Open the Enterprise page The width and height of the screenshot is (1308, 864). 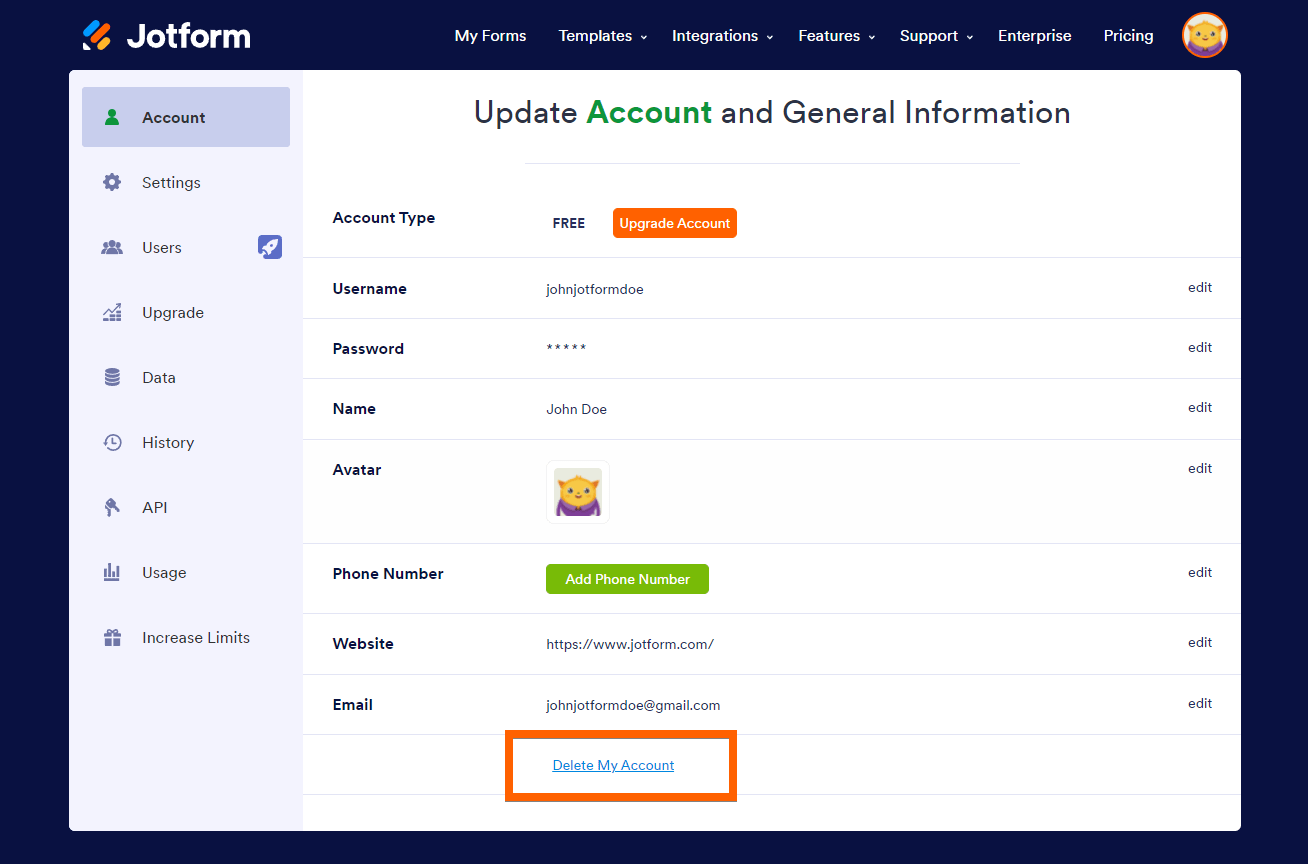(x=1034, y=36)
